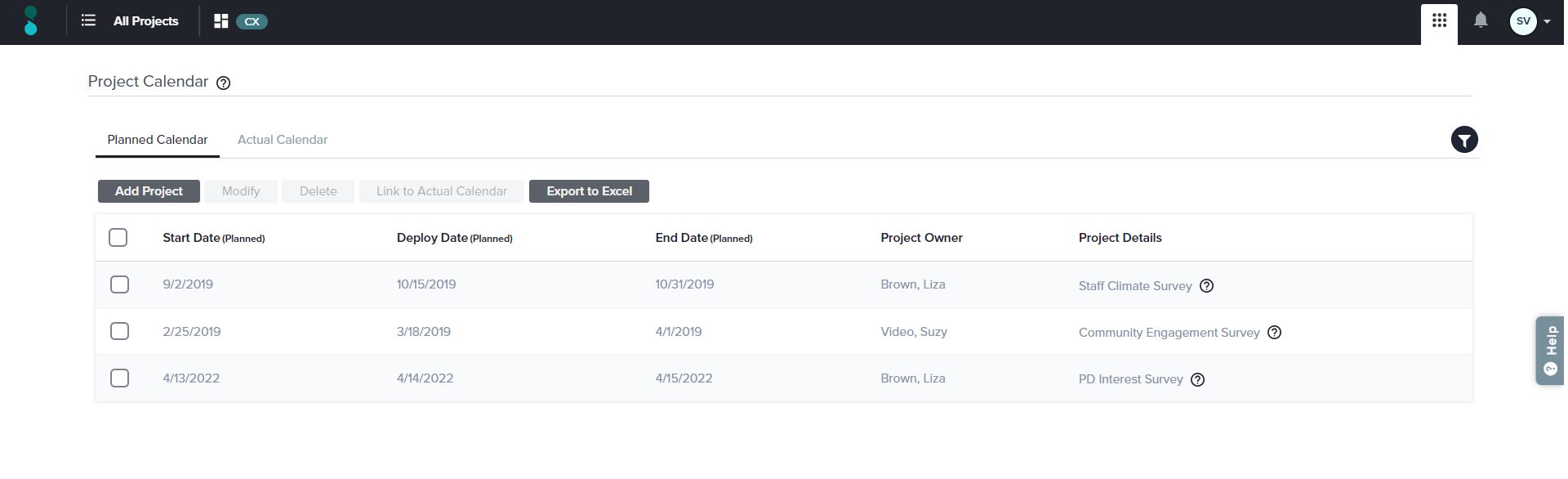Select the Planned Calendar tab

coord(158,140)
